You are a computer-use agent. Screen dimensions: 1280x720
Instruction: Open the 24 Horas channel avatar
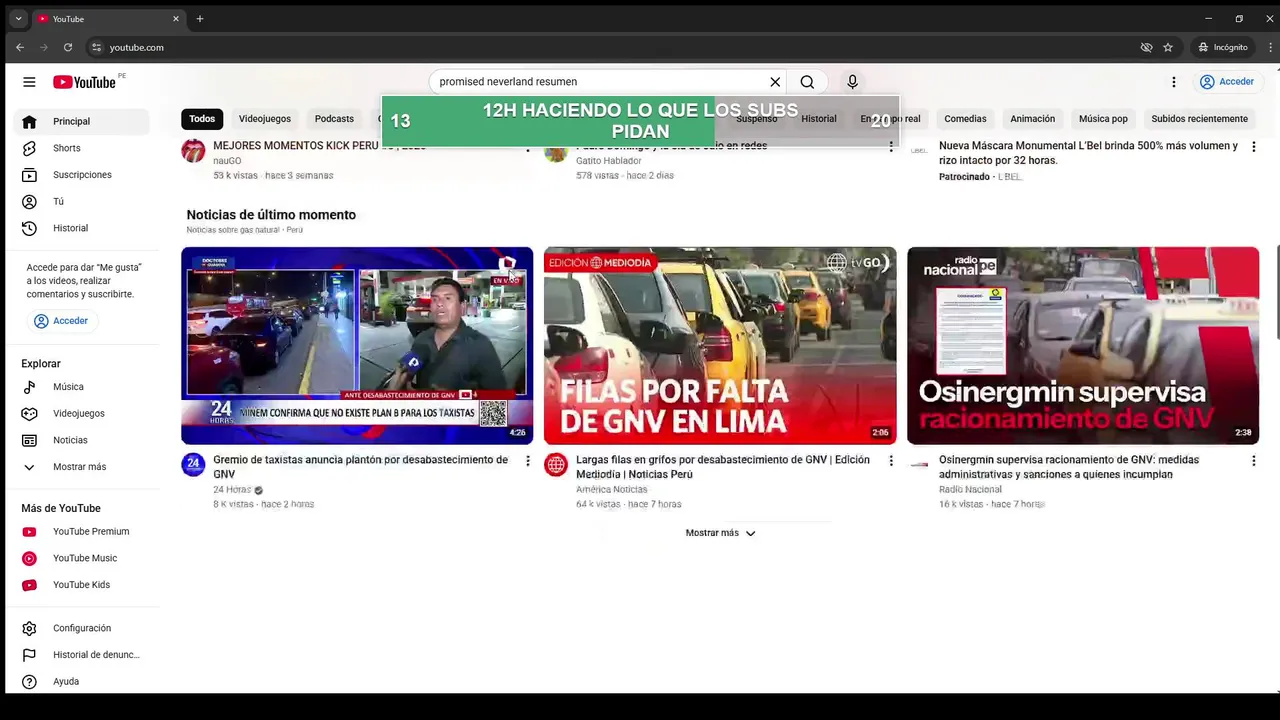pos(193,465)
